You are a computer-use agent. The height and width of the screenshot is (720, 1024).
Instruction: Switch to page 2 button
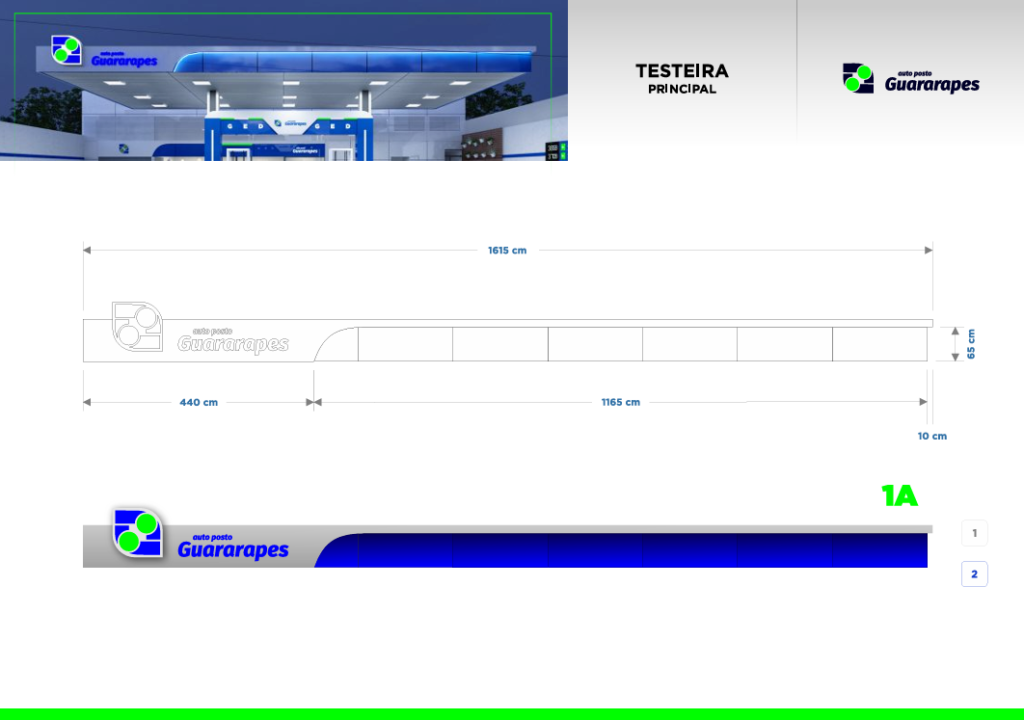point(974,574)
